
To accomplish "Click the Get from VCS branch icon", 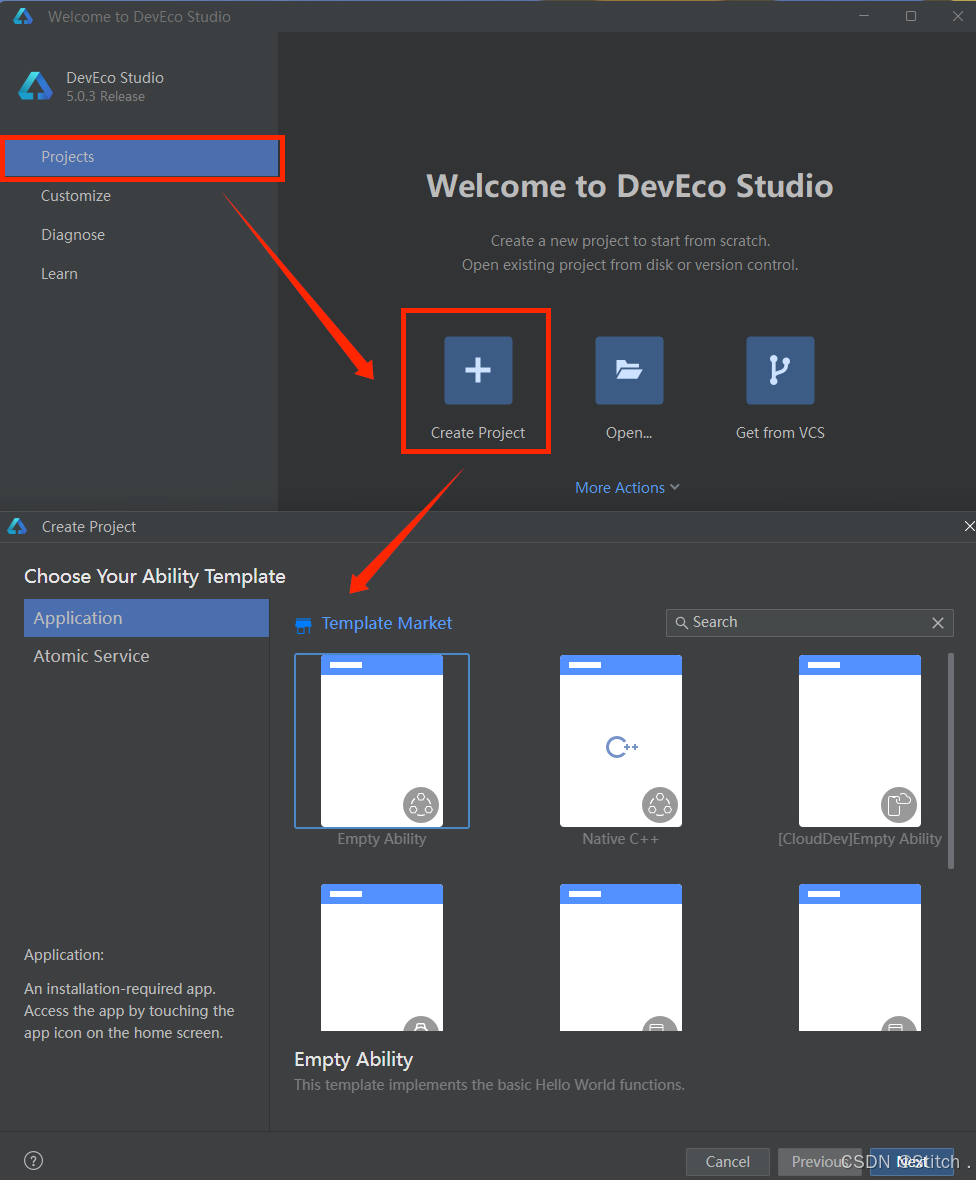I will pos(780,370).
